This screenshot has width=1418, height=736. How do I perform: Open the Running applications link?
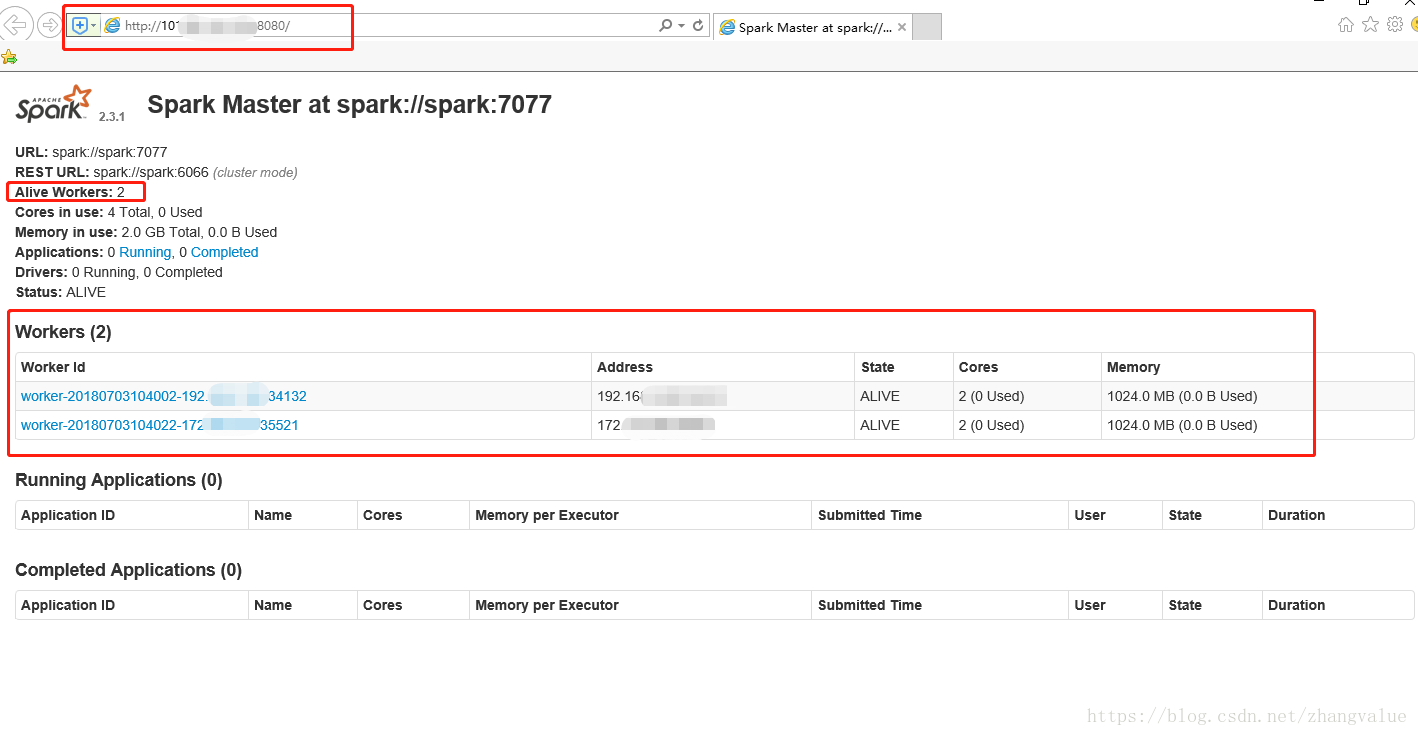point(145,252)
